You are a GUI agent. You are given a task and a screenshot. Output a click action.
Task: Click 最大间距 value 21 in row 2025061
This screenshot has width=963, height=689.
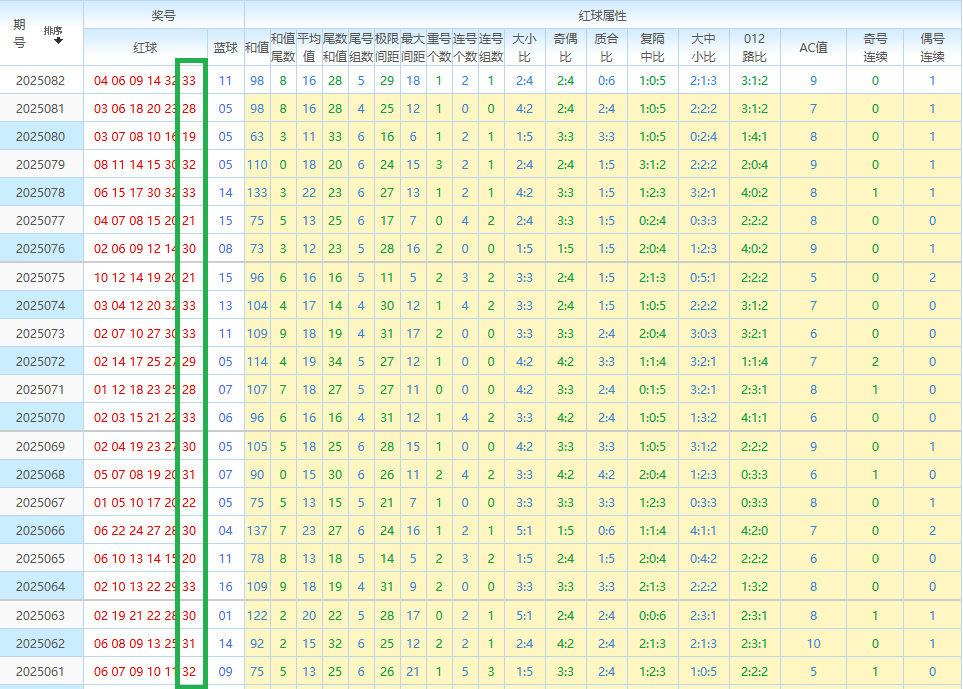pos(413,672)
